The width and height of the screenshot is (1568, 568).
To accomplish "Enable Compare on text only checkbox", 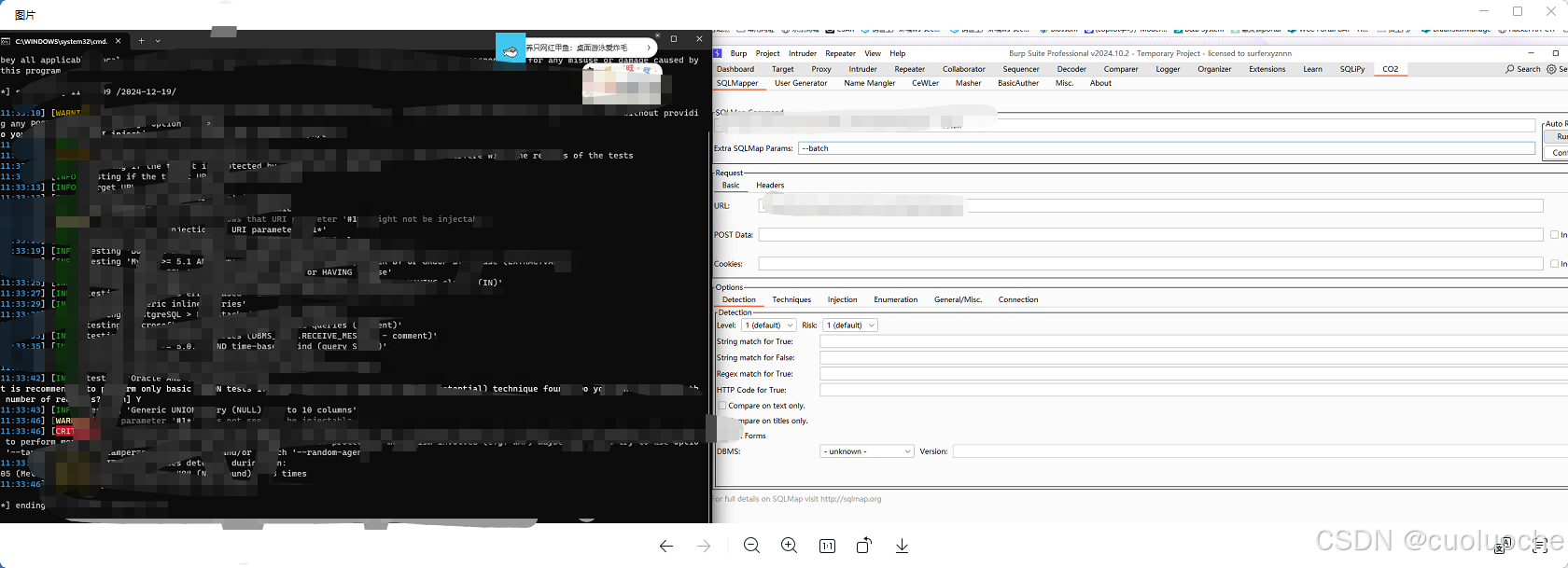I will pos(721,406).
